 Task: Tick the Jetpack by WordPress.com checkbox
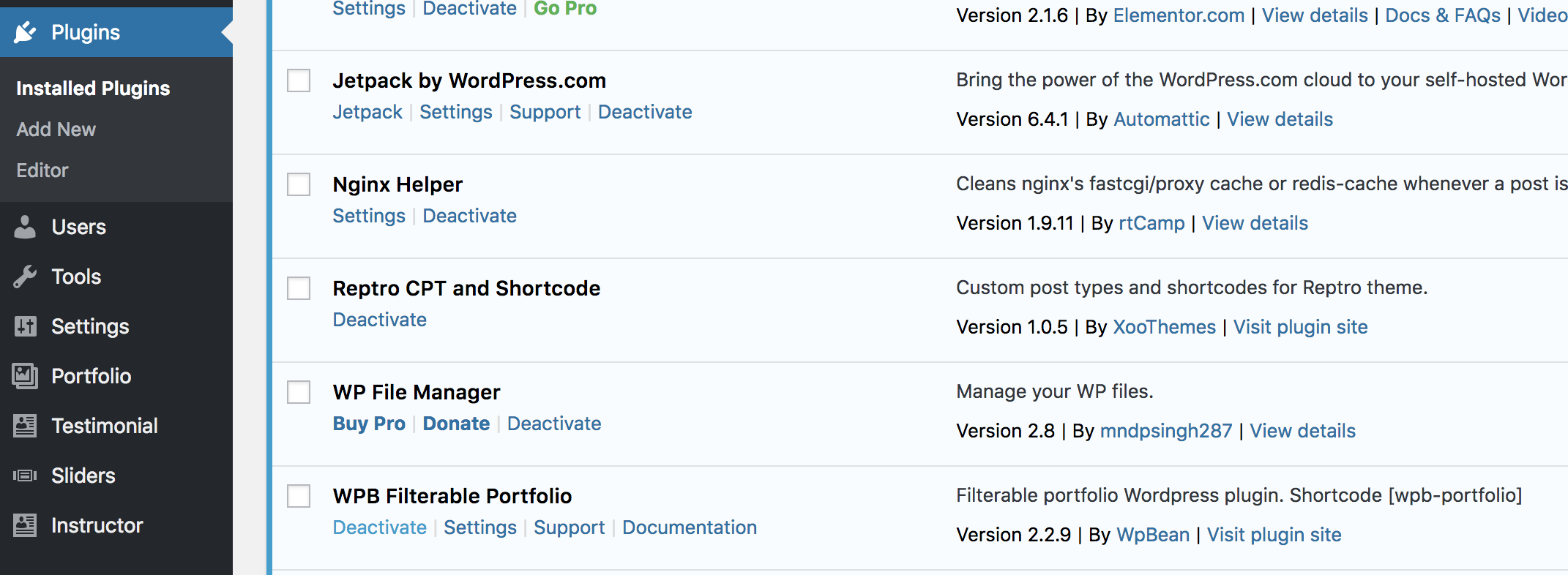pyautogui.click(x=299, y=80)
